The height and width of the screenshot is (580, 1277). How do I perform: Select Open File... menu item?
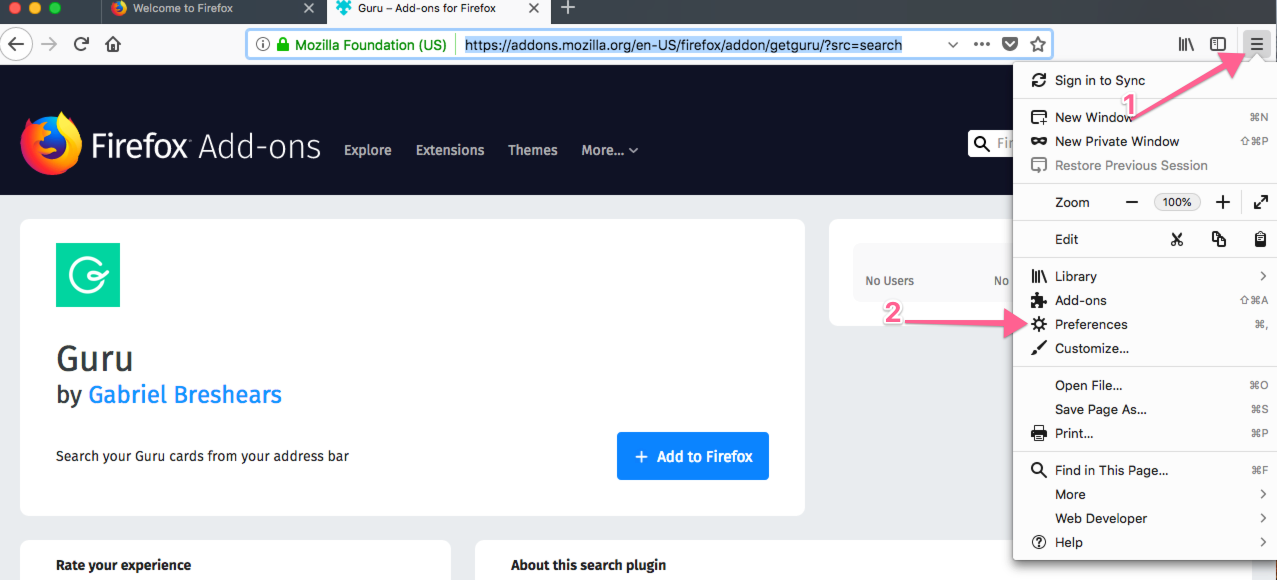pos(1146,385)
